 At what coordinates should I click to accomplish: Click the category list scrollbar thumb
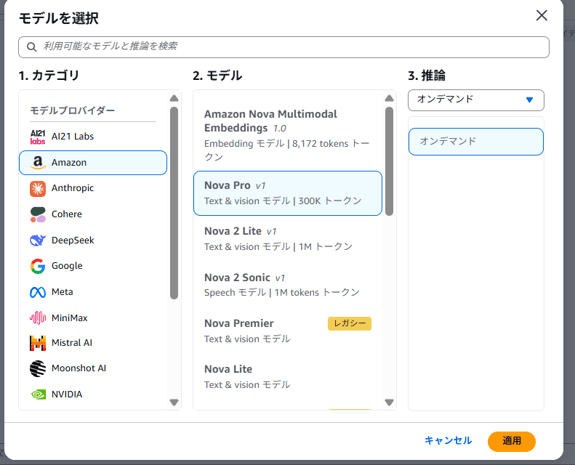(x=174, y=203)
